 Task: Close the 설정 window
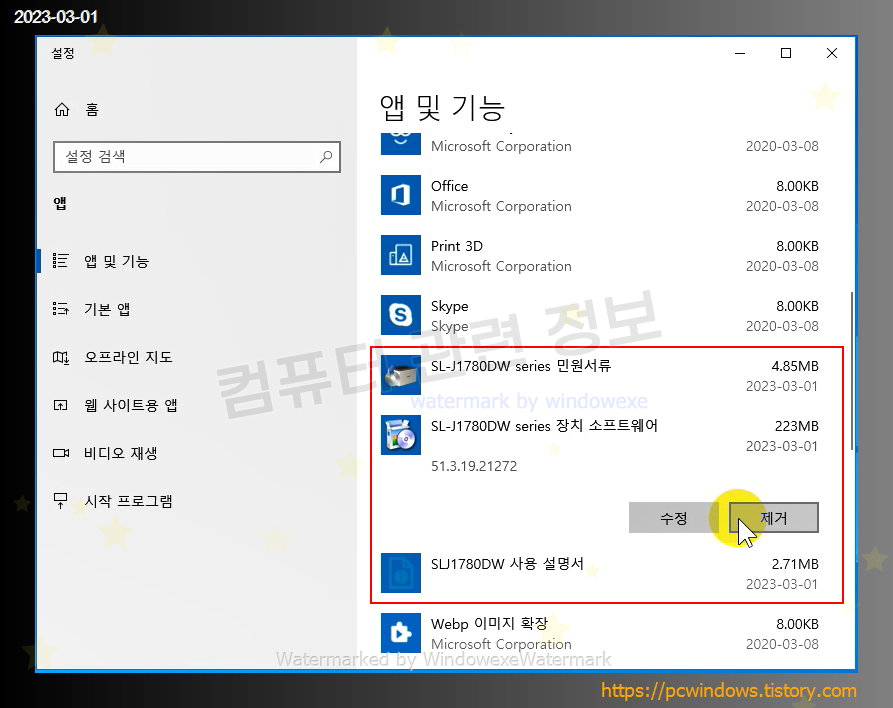pos(831,53)
